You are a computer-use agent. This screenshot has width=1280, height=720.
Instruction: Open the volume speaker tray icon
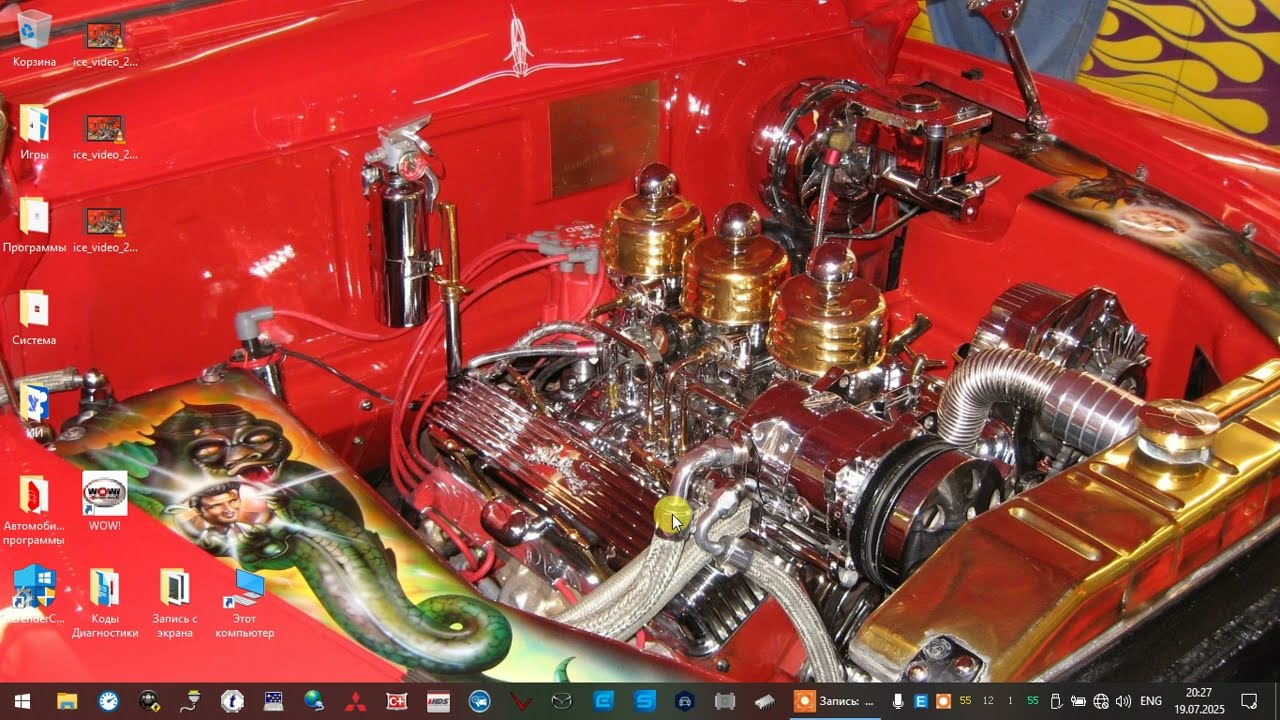pyautogui.click(x=1123, y=701)
